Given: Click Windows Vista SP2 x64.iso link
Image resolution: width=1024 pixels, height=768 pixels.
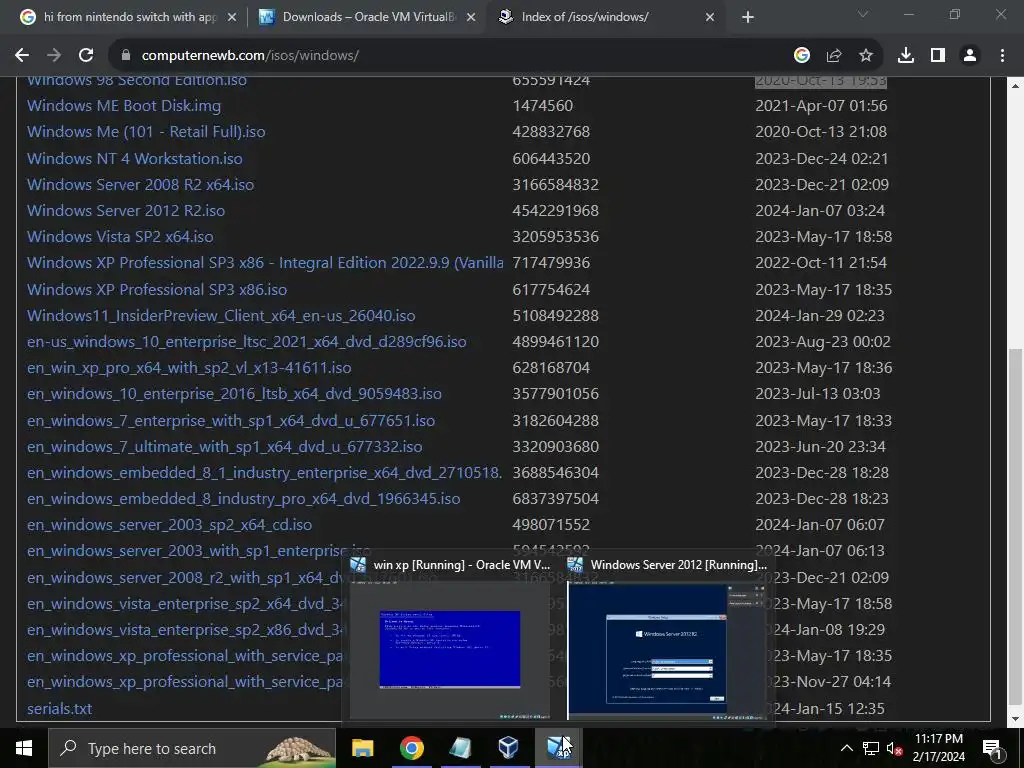Looking at the screenshot, I should coord(120,237).
